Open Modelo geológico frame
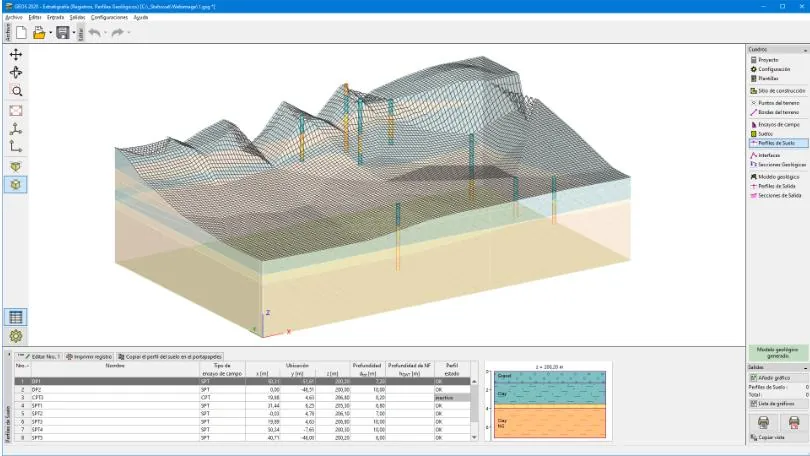Image resolution: width=810 pixels, height=456 pixels. coord(777,177)
